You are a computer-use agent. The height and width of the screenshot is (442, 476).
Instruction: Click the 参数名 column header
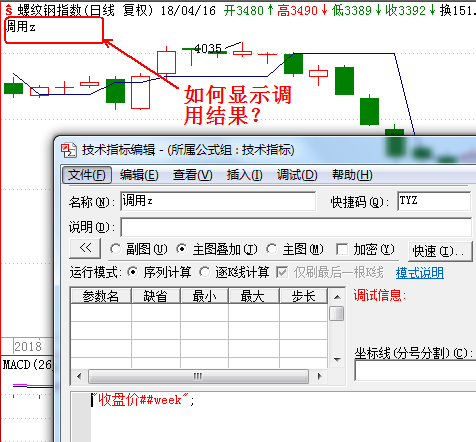click(x=101, y=296)
